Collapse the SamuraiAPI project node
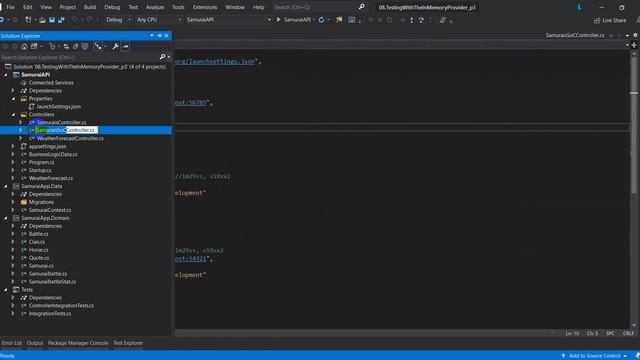Image resolution: width=640 pixels, height=360 pixels. [6, 75]
